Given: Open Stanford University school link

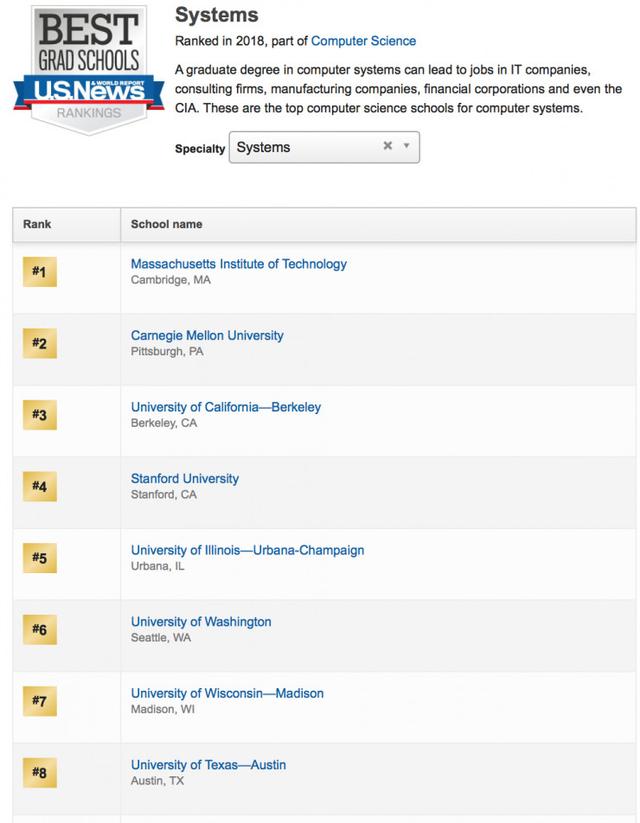Looking at the screenshot, I should [185, 479].
